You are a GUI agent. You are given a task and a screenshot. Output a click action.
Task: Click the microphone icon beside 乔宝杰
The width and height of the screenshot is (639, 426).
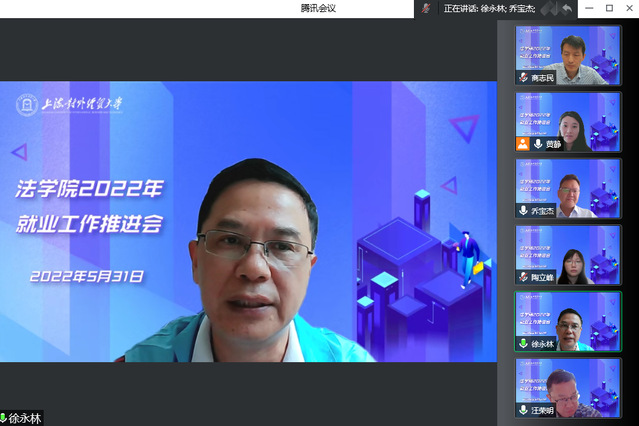522,211
